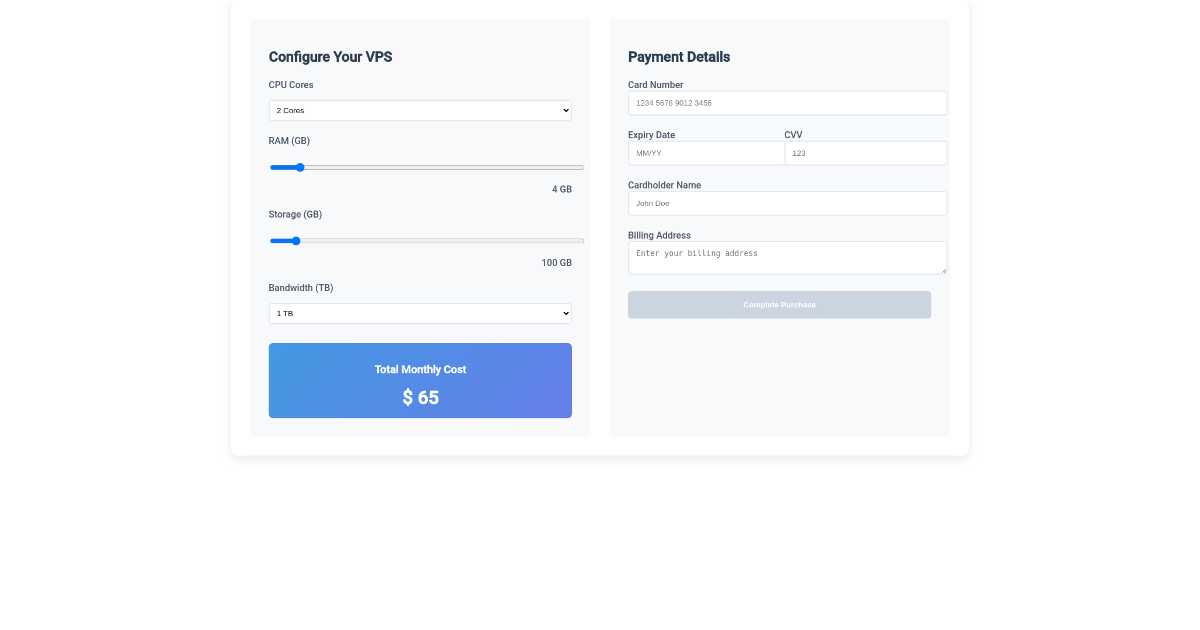Select the CVV input box
This screenshot has width=1200, height=630.
(865, 153)
